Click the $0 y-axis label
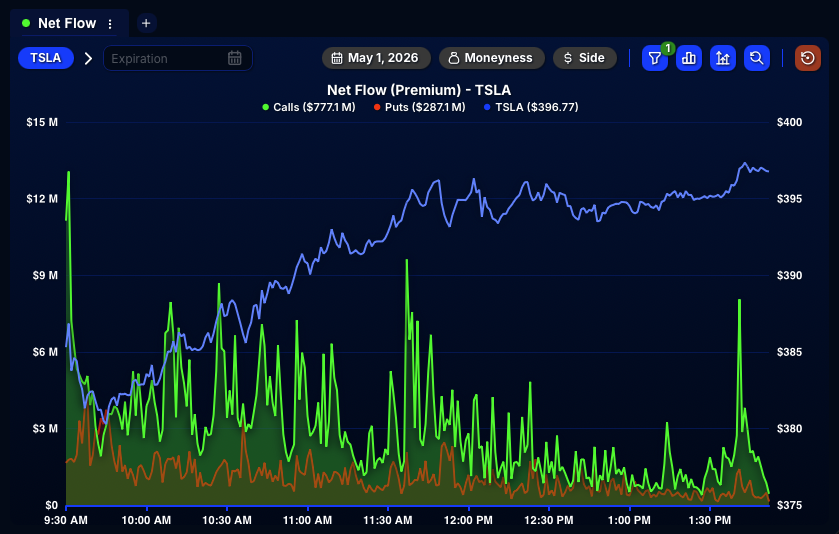This screenshot has height=534, width=839. tap(51, 505)
